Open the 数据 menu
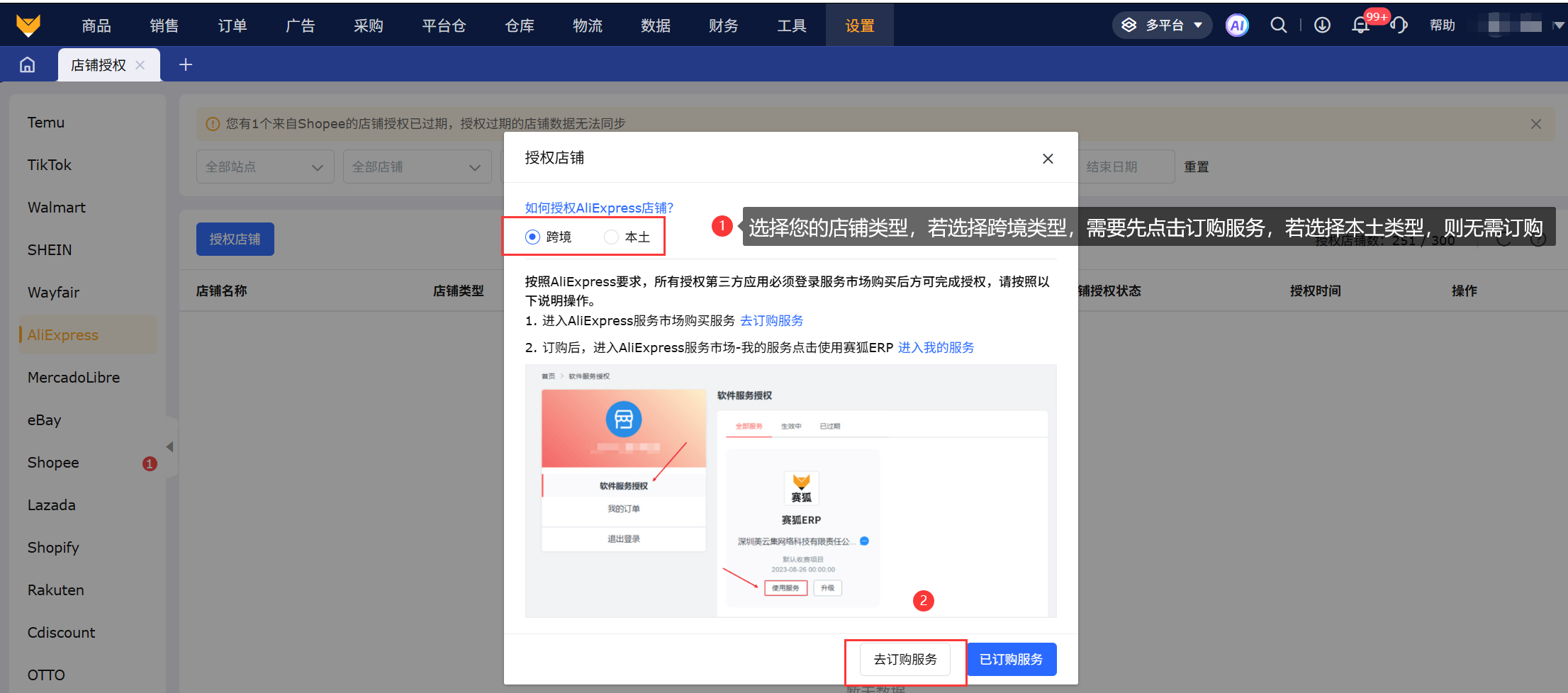Image resolution: width=1568 pixels, height=693 pixels. 656,26
